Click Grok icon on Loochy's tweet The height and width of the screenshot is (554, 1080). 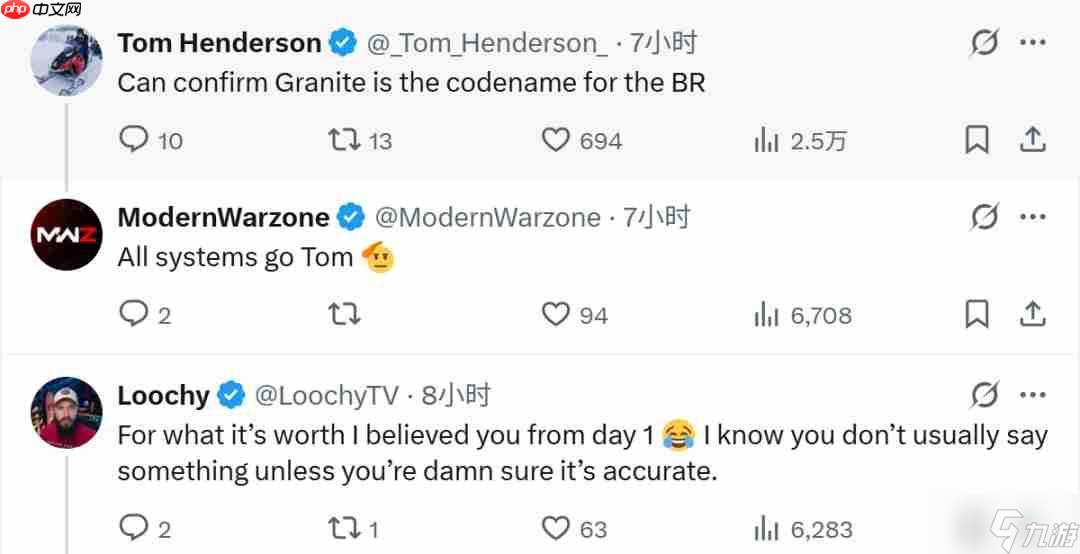click(x=985, y=395)
